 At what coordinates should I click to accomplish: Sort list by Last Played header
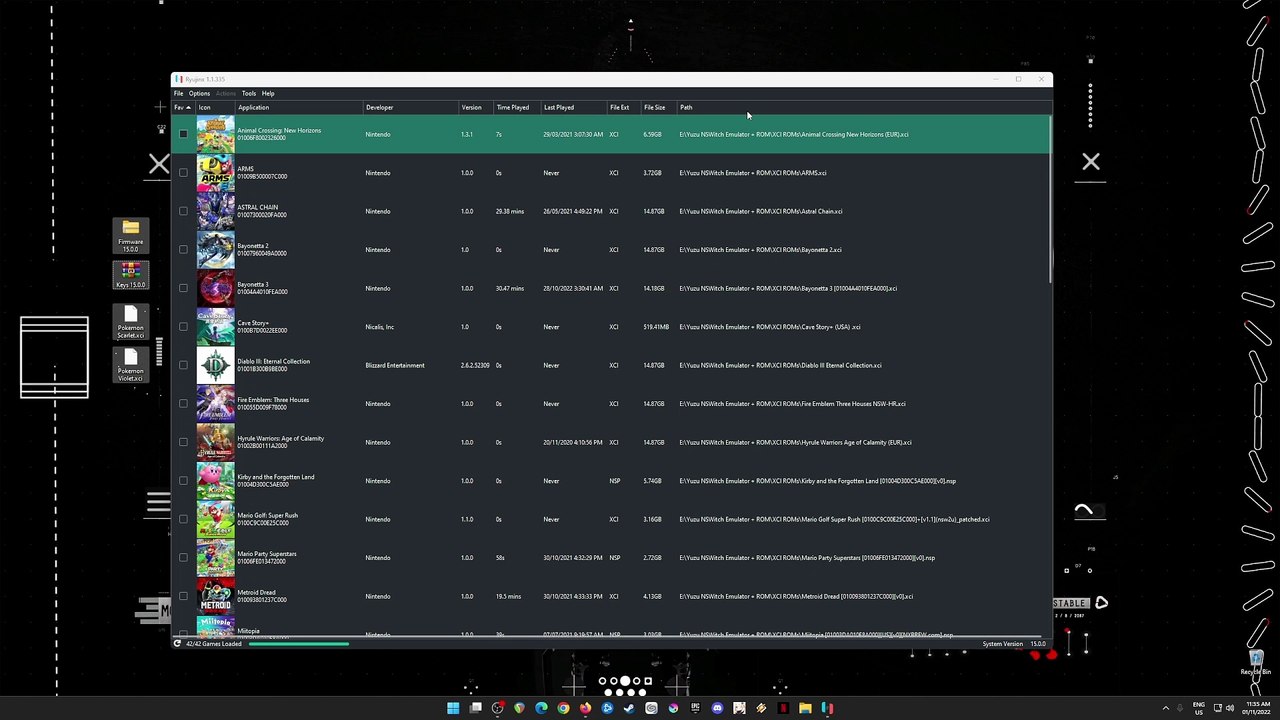[x=574, y=107]
